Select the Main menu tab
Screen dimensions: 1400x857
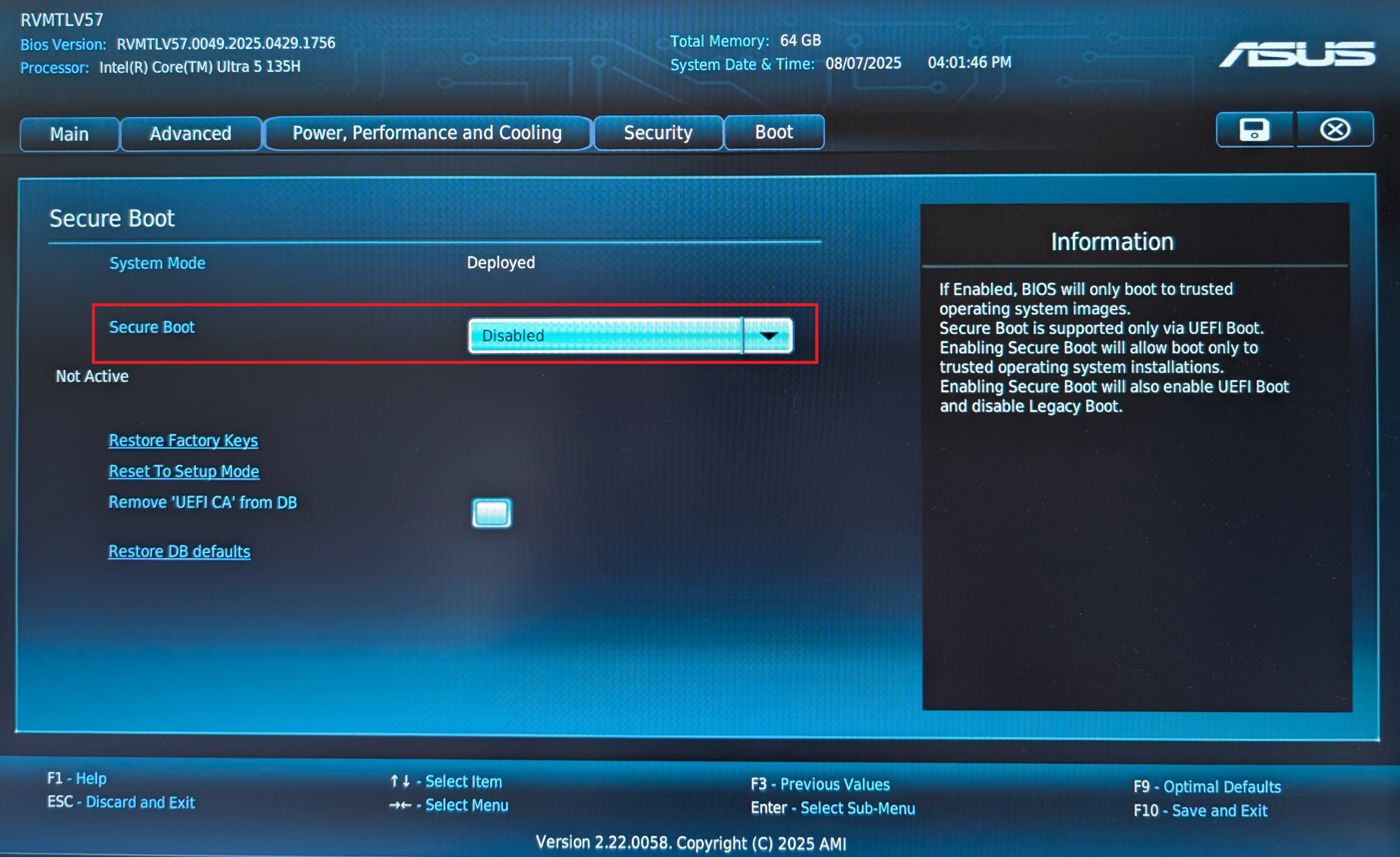click(69, 134)
